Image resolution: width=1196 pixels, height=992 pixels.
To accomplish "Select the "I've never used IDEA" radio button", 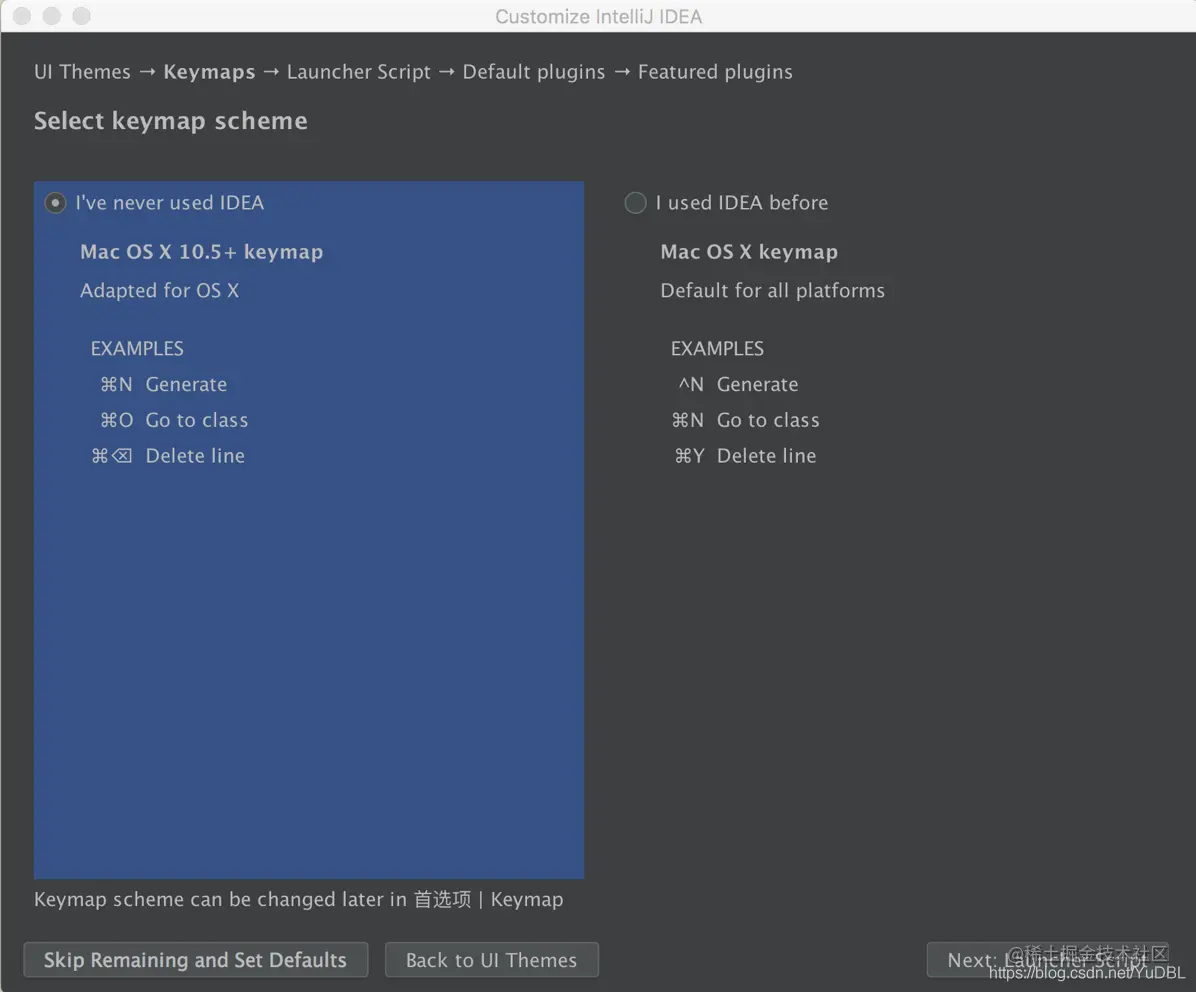I will [x=55, y=203].
